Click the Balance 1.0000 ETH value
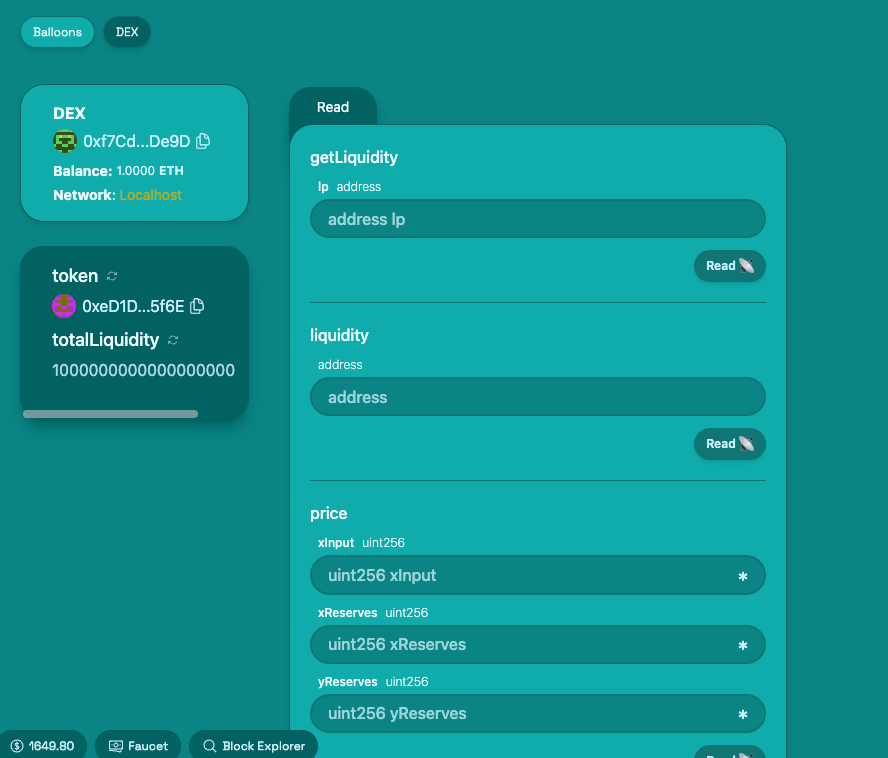The height and width of the screenshot is (758, 888). pos(150,171)
